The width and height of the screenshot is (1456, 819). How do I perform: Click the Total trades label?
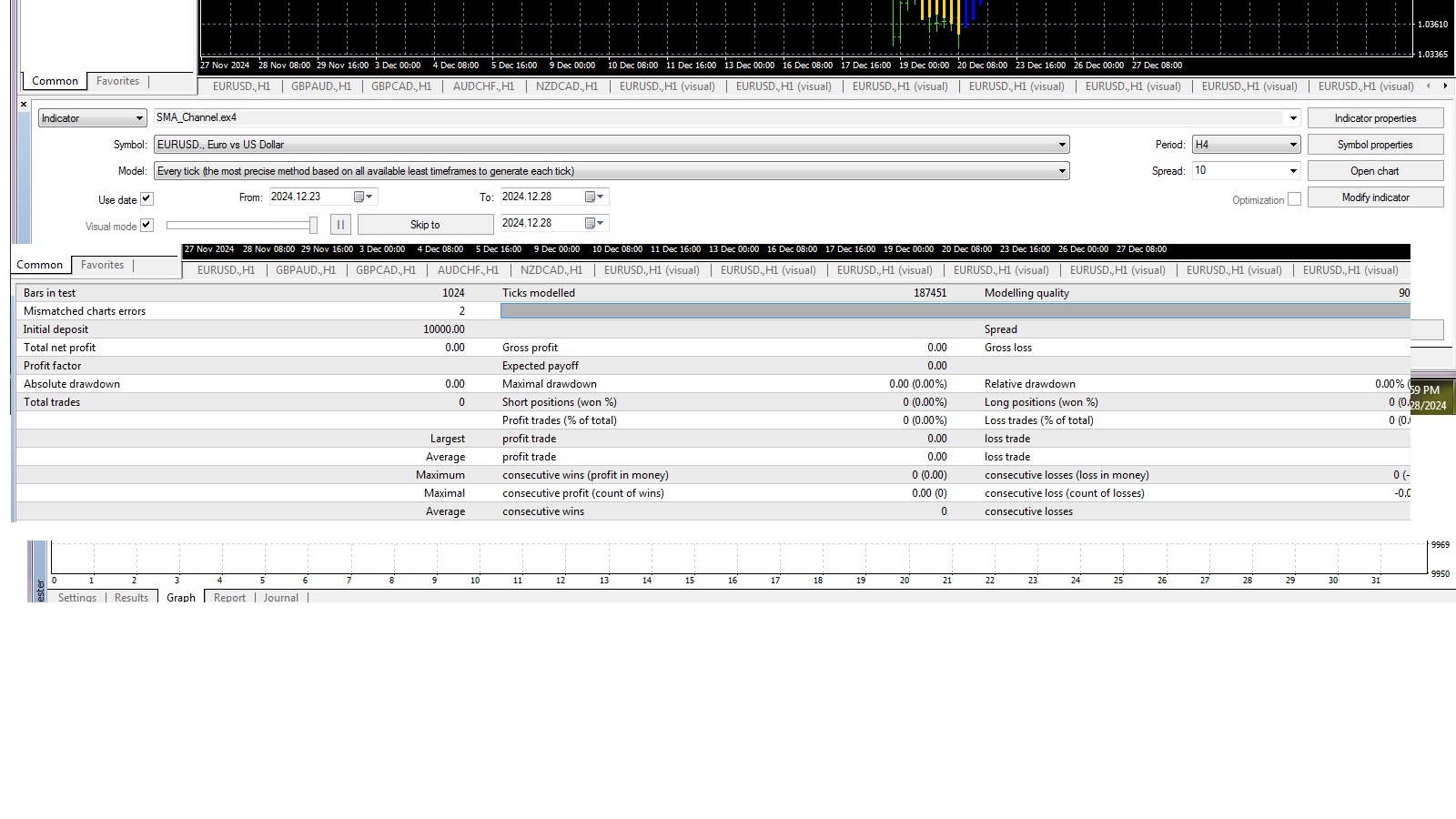(52, 402)
